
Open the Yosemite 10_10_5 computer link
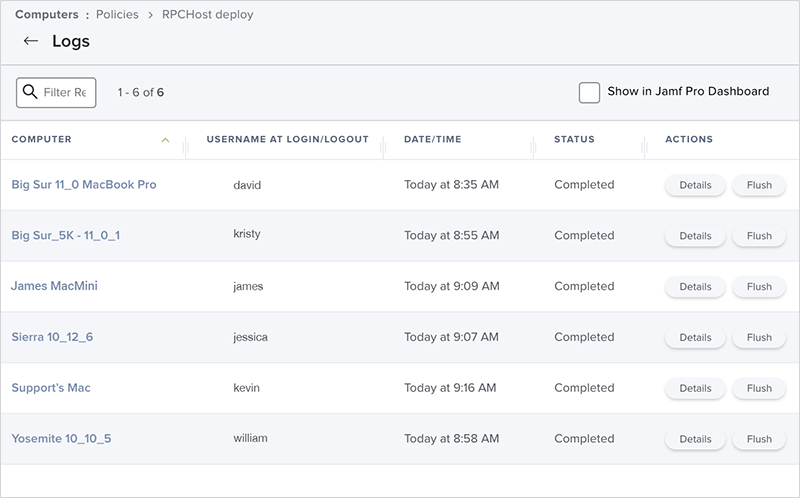tap(61, 439)
